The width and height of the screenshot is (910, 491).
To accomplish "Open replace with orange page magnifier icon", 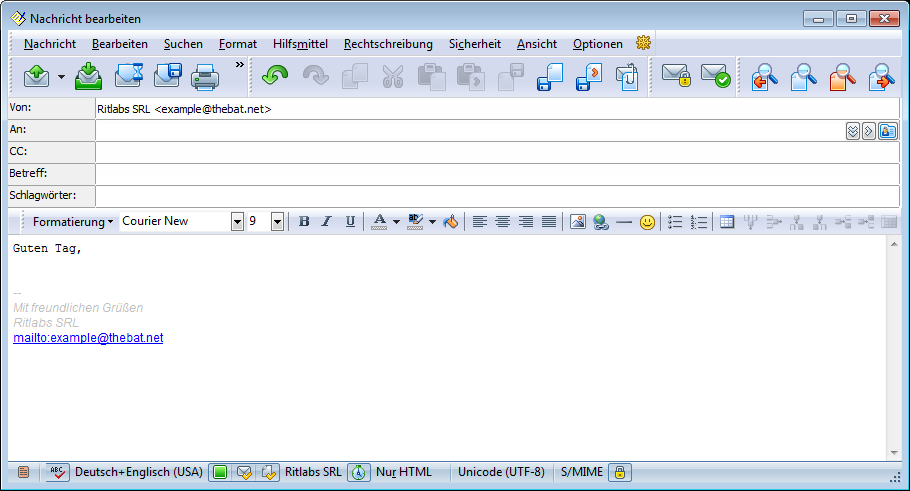I will (843, 77).
